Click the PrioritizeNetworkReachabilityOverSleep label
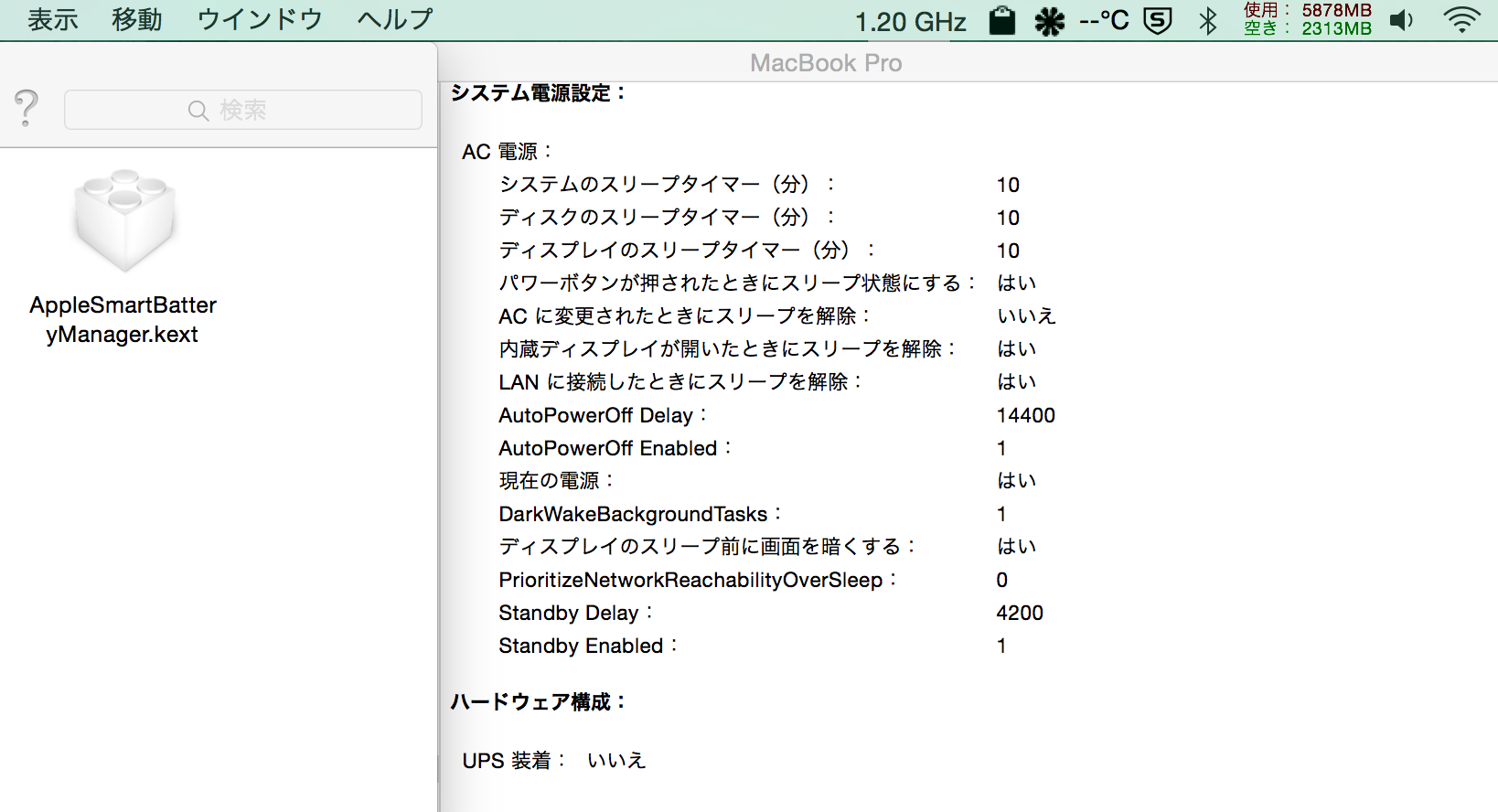Viewport: 1498px width, 812px height. pos(698,580)
